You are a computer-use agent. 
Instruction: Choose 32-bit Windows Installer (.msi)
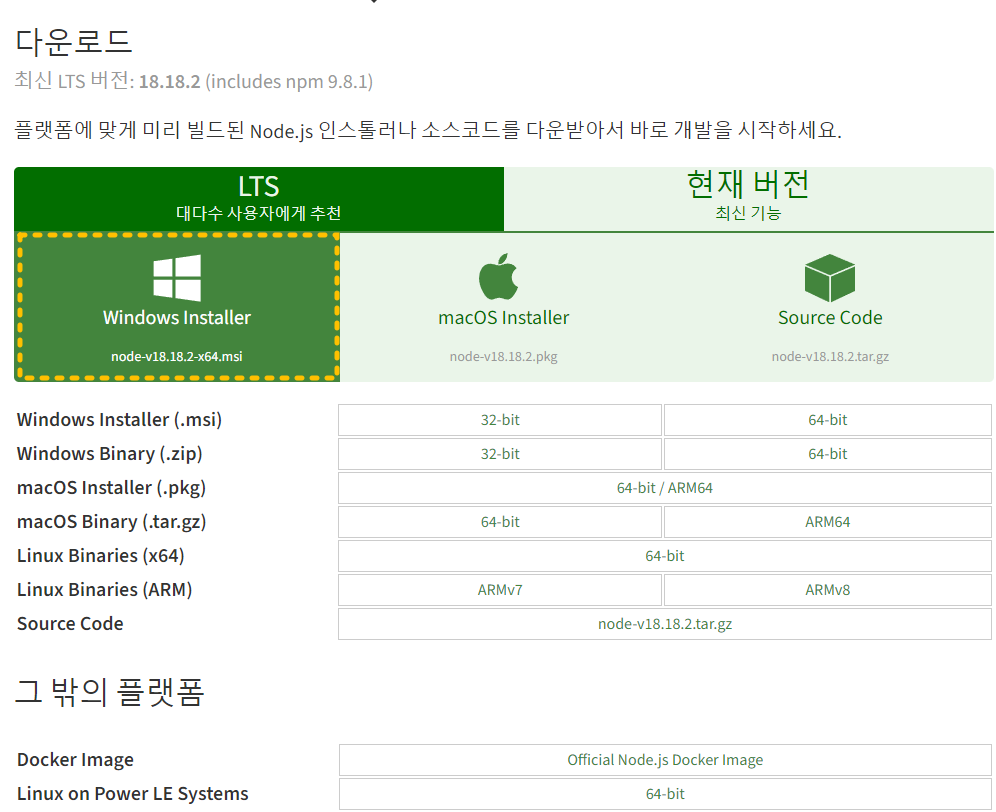click(x=500, y=420)
